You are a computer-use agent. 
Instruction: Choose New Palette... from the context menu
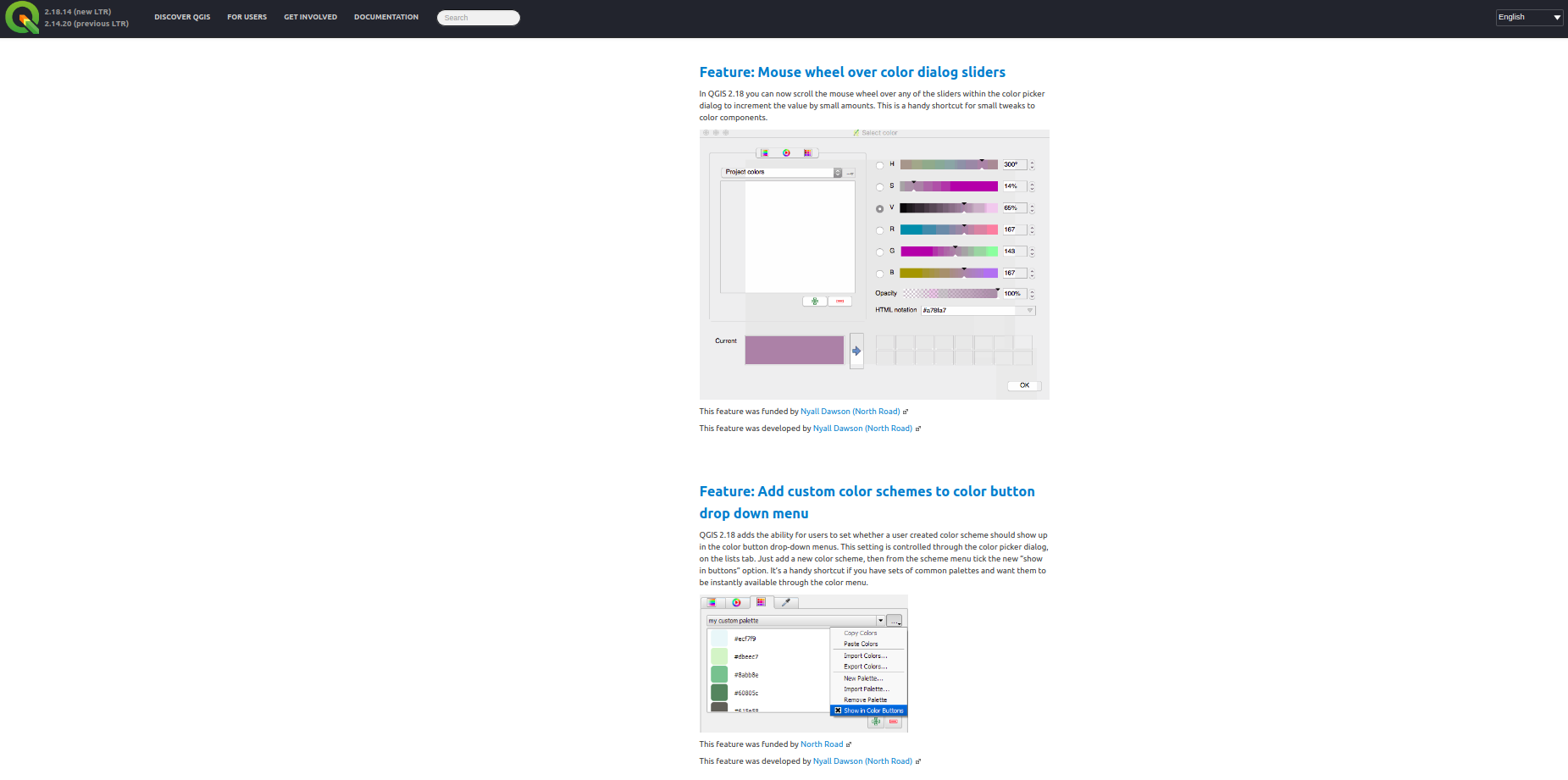863,678
